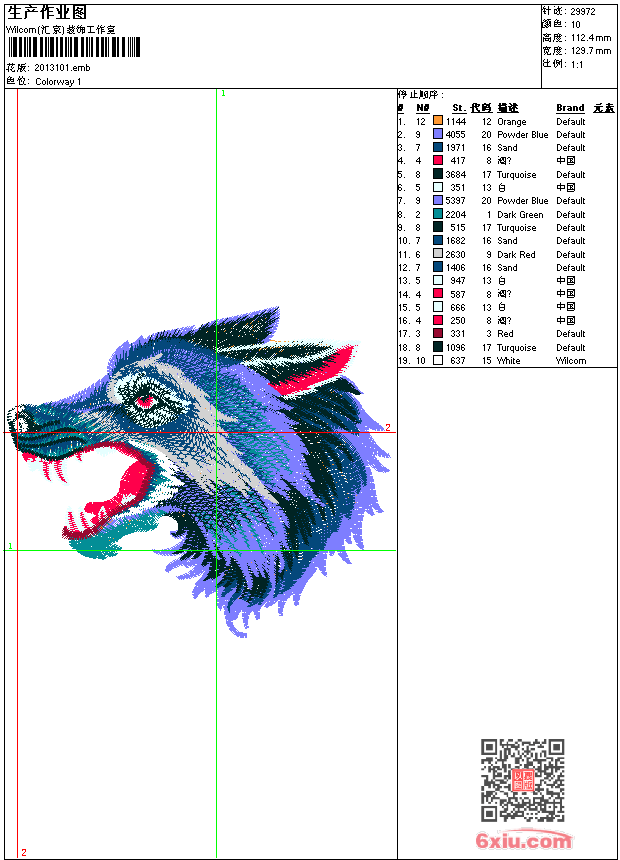Click the N# column header
This screenshot has width=620, height=860.
coord(422,108)
